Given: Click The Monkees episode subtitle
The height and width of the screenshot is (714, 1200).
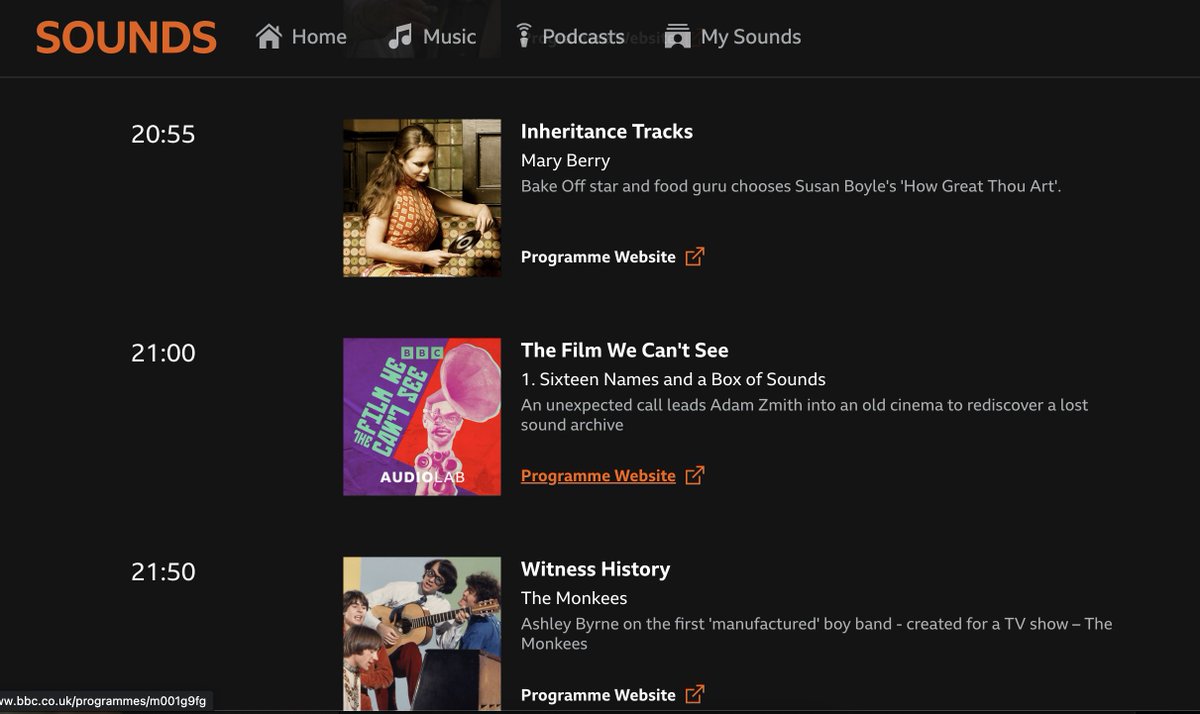Looking at the screenshot, I should [574, 598].
